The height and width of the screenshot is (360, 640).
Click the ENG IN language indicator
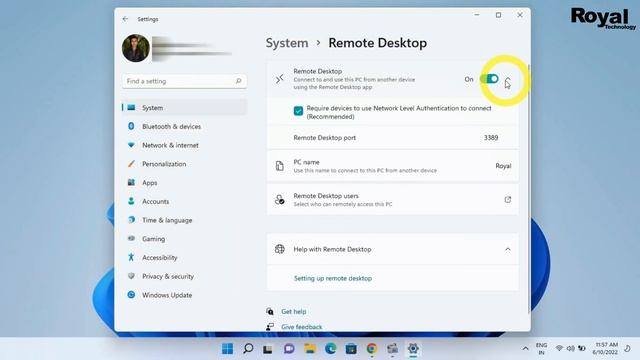point(542,349)
